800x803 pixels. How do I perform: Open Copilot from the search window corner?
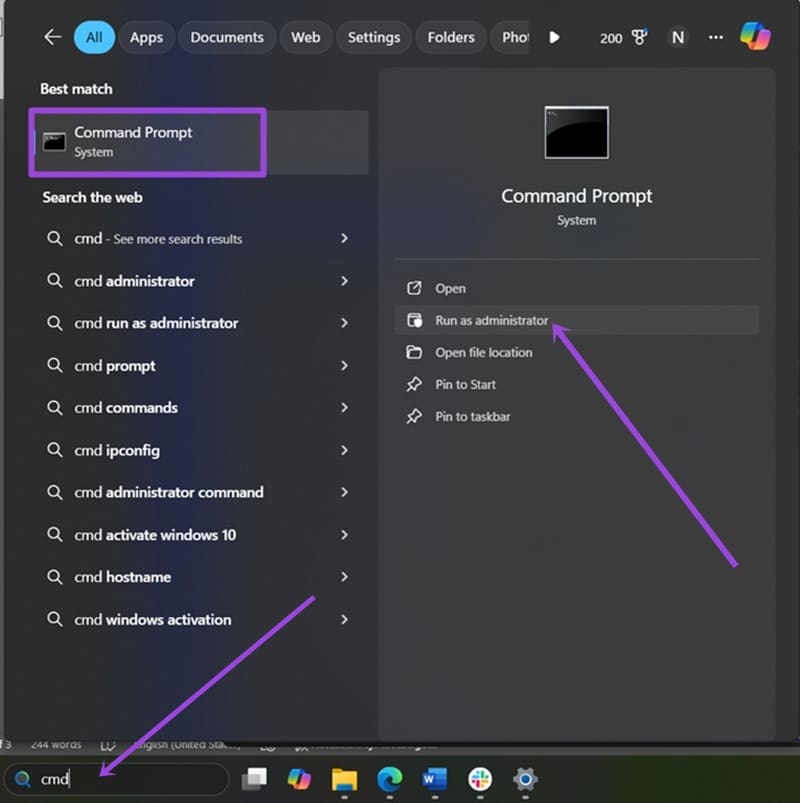[756, 36]
